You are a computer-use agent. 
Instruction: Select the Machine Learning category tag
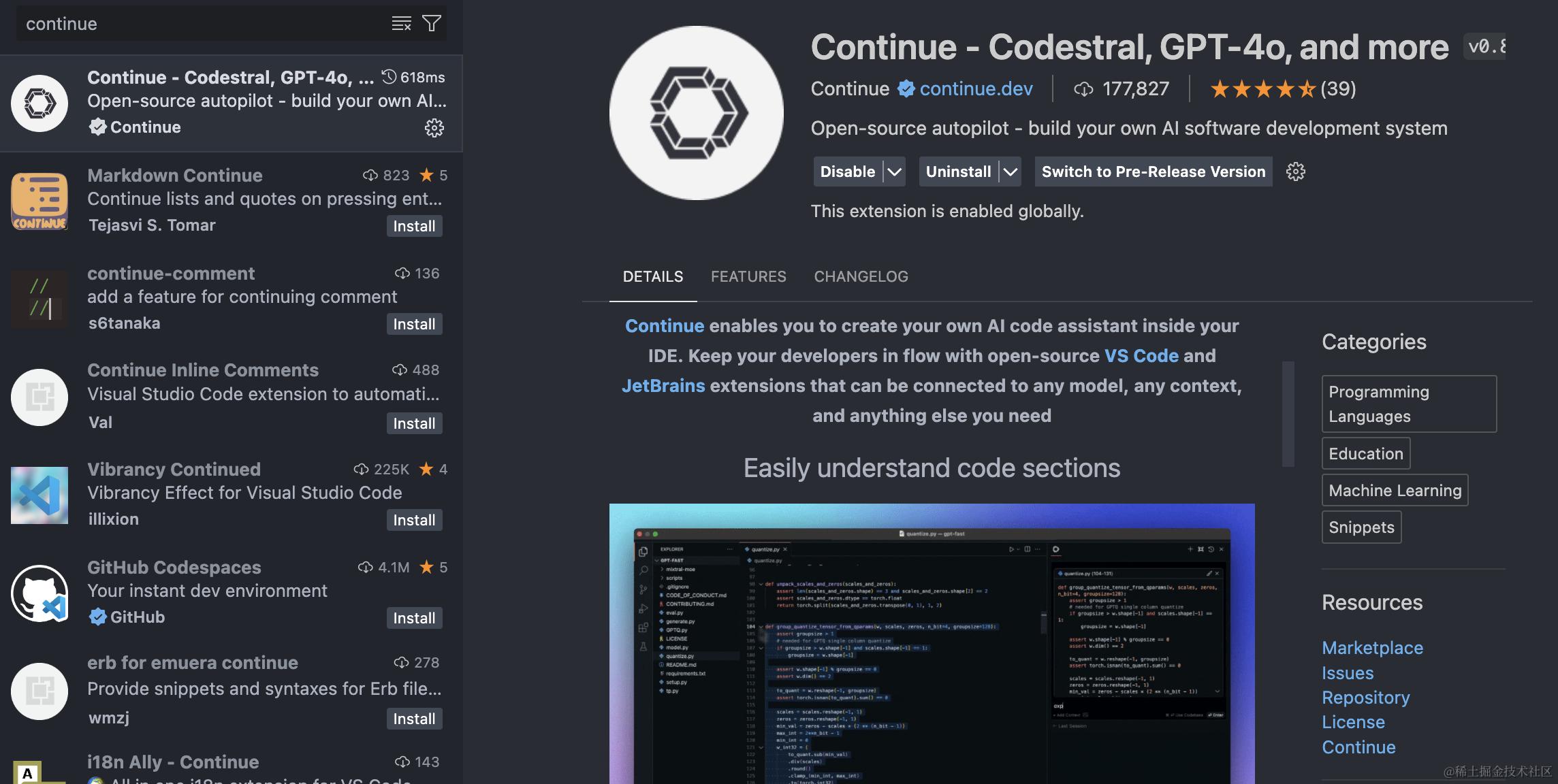tap(1395, 491)
